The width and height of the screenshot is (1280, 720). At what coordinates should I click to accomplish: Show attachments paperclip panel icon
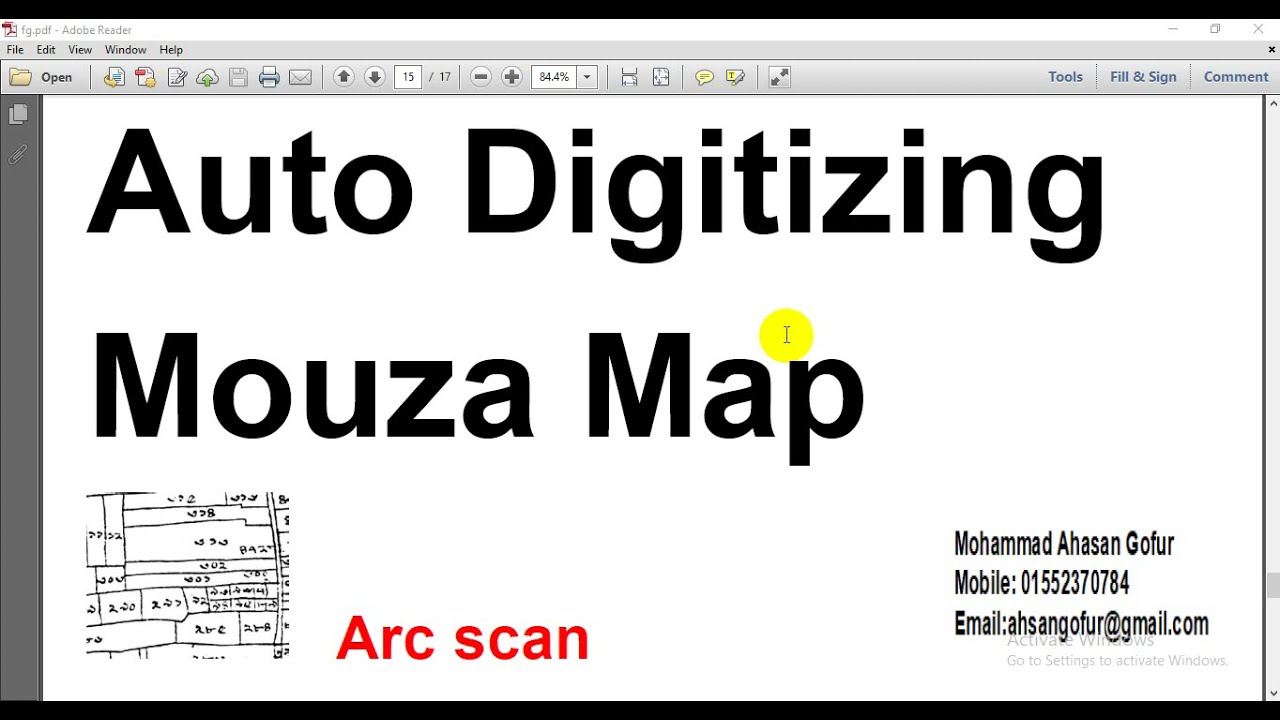click(17, 155)
